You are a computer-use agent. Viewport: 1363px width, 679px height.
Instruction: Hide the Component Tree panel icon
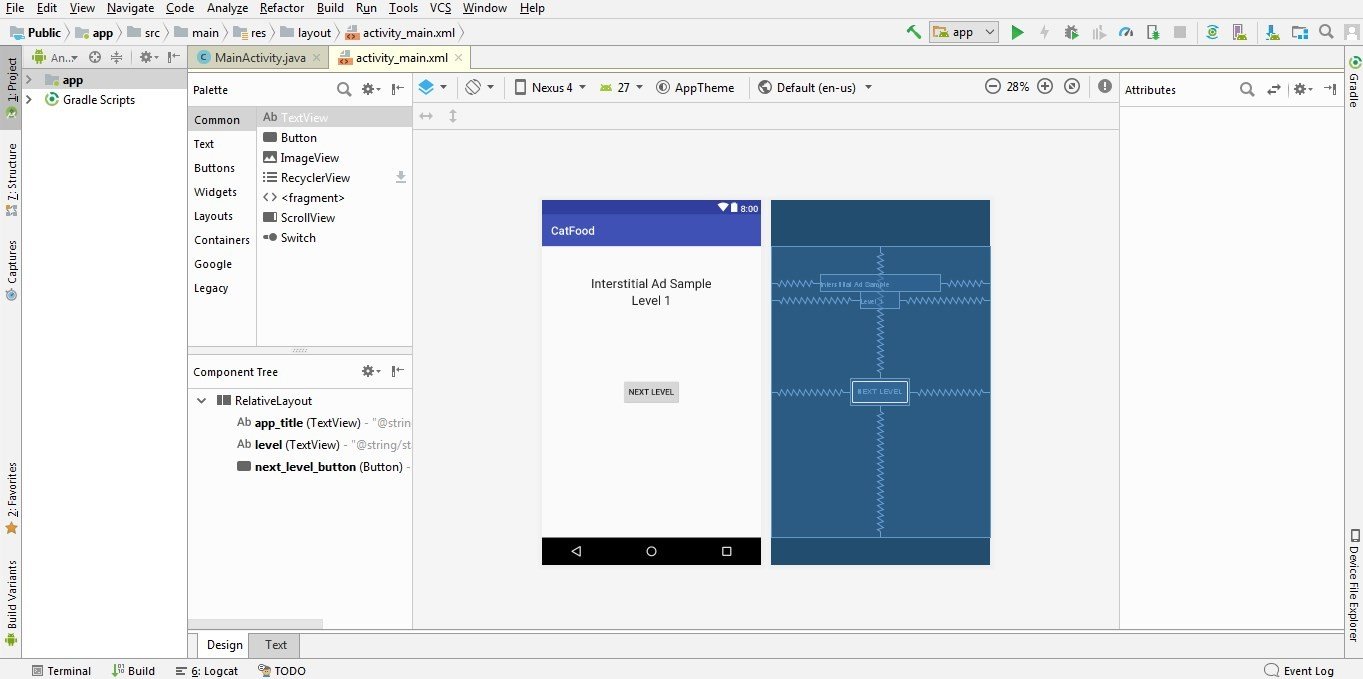(398, 371)
